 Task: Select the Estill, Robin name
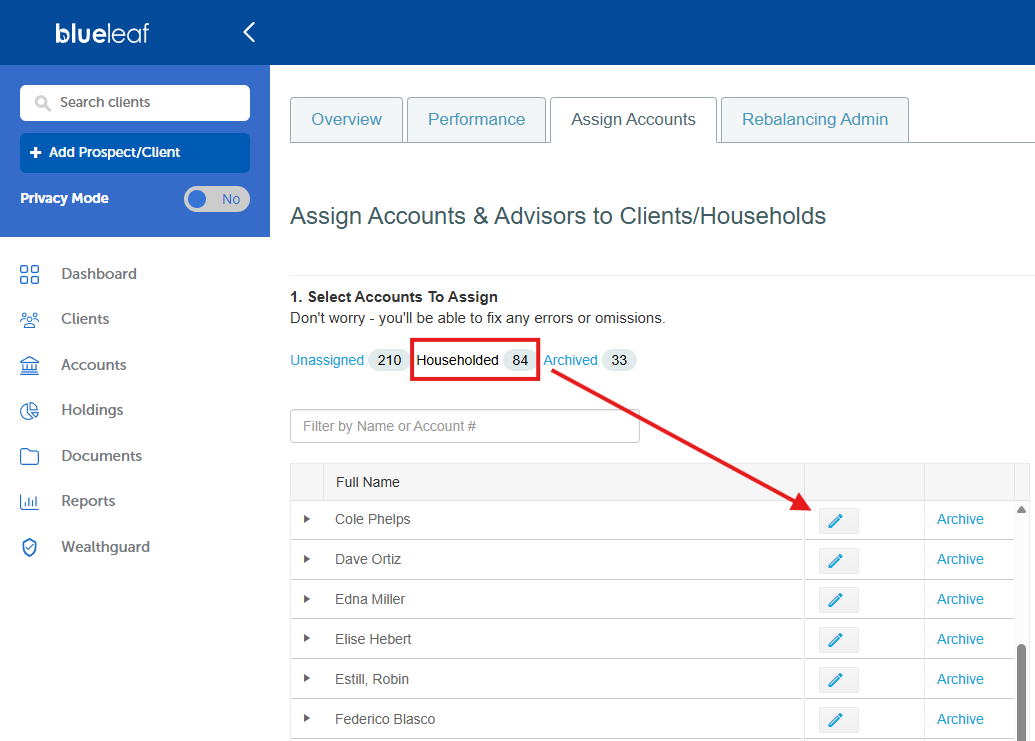coord(372,679)
